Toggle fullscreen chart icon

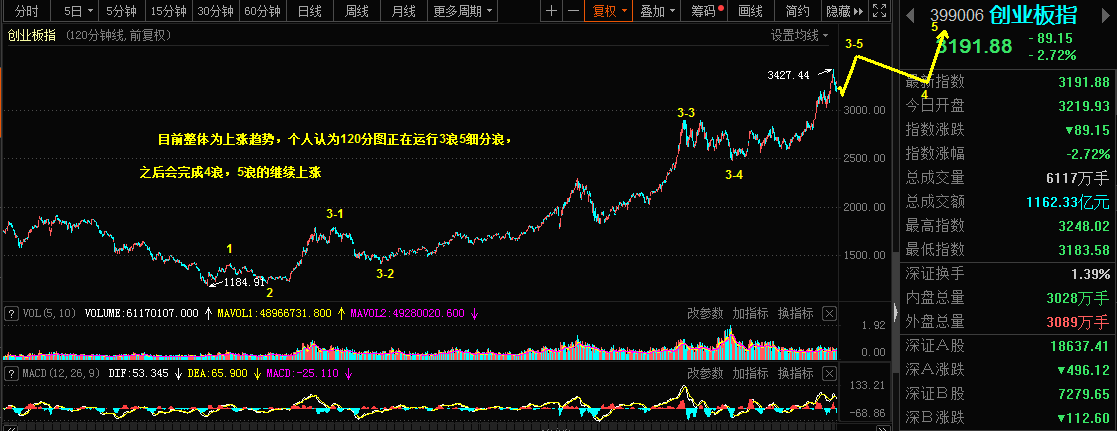pyautogui.click(x=880, y=11)
